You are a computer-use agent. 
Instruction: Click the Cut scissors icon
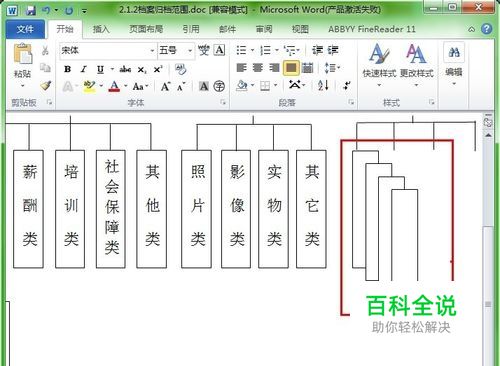(x=45, y=51)
